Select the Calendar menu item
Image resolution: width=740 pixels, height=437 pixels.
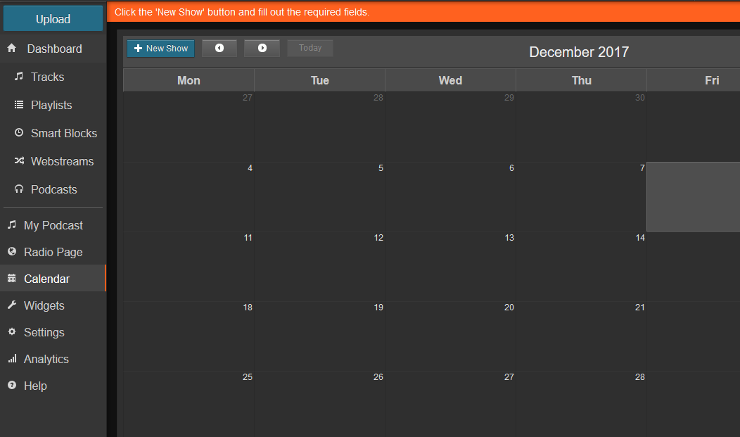(x=47, y=279)
